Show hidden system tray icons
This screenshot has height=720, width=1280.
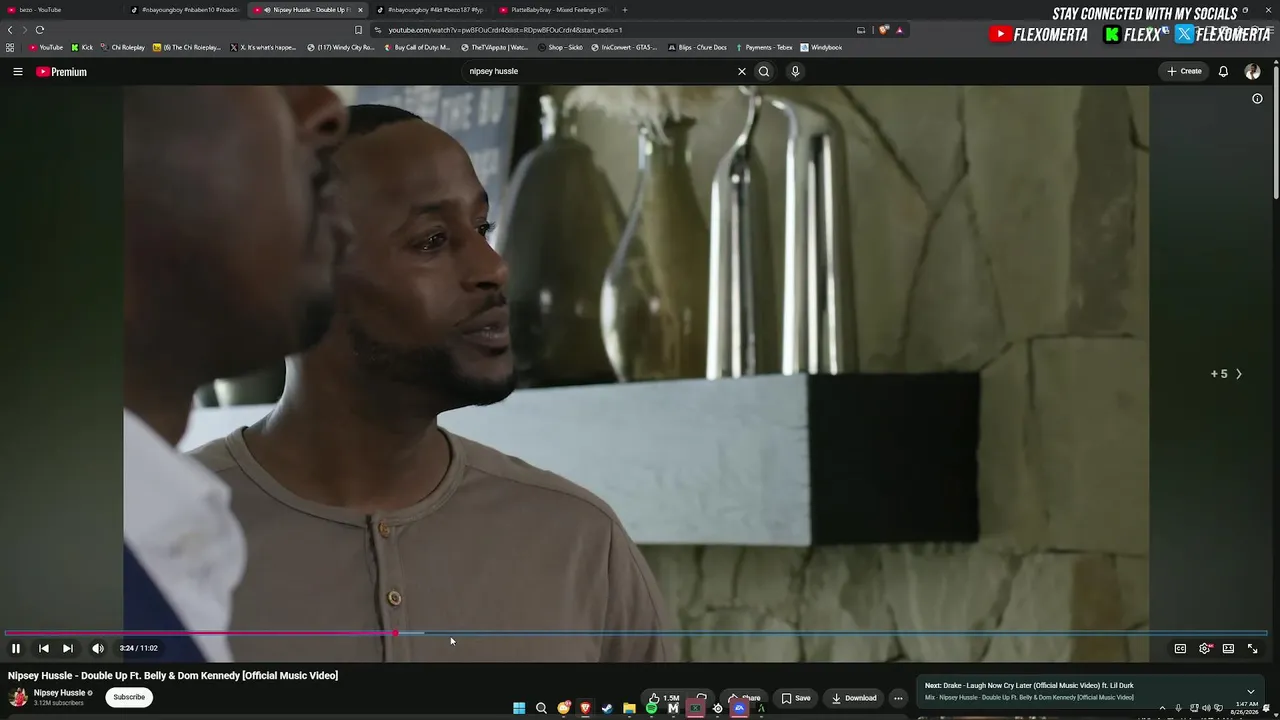pyautogui.click(x=1162, y=708)
